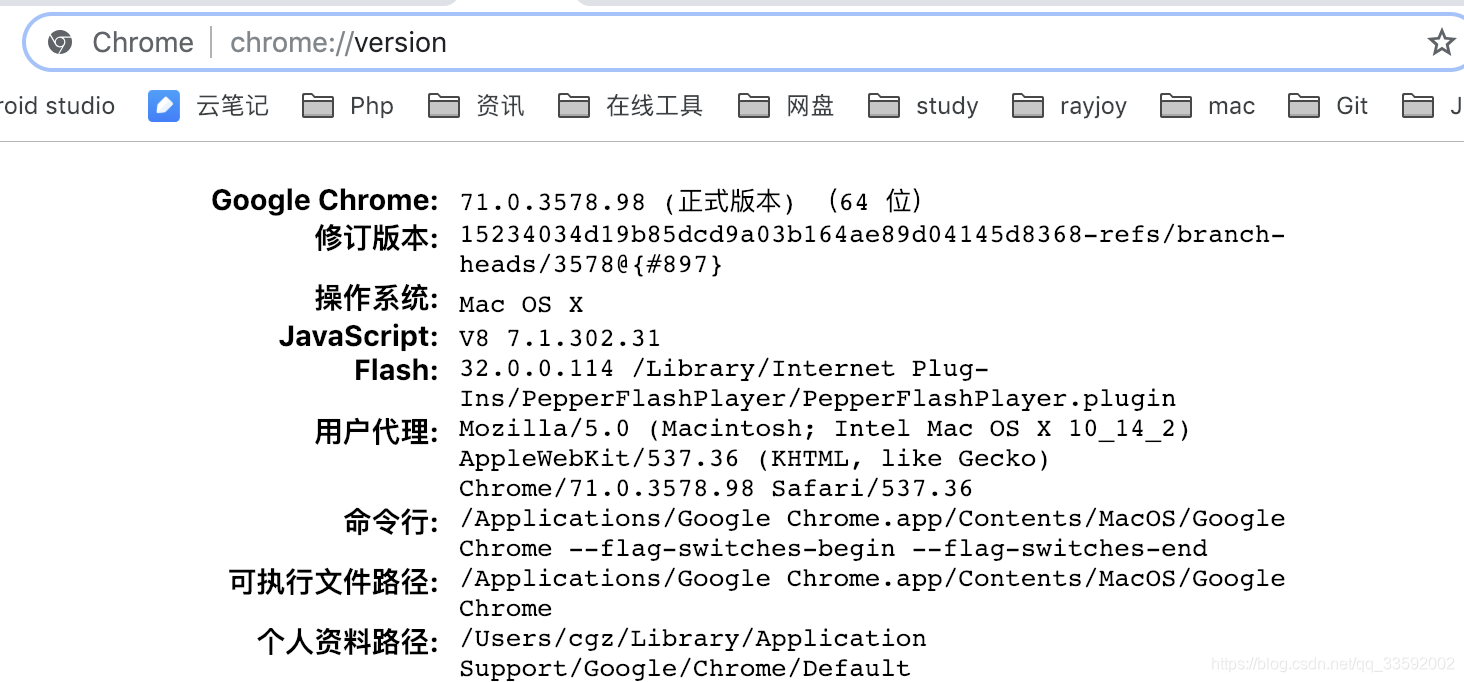The height and width of the screenshot is (682, 1464).
Task: Open the roid studio bookmark
Action: coord(57,106)
